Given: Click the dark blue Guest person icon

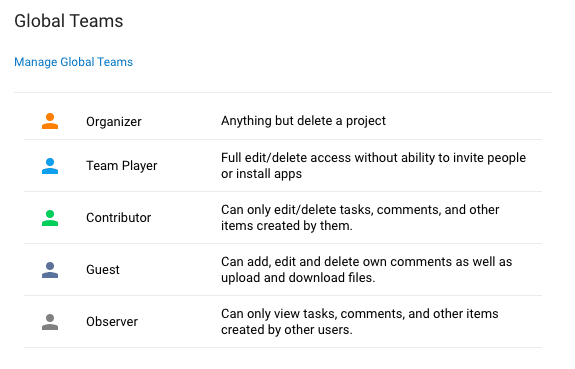Looking at the screenshot, I should point(50,270).
